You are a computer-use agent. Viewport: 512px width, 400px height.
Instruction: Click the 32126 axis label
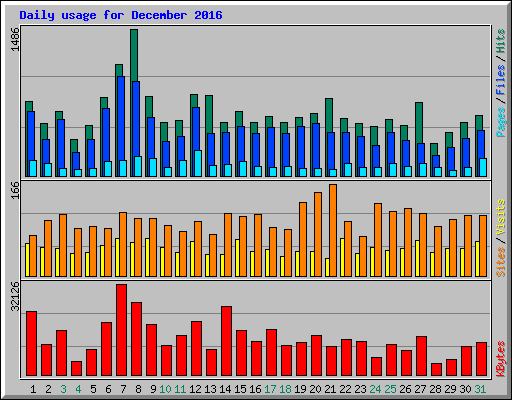15,296
